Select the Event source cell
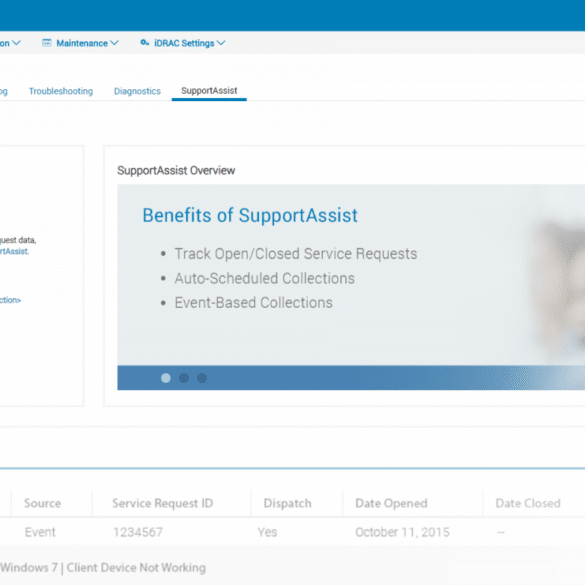 (40, 532)
